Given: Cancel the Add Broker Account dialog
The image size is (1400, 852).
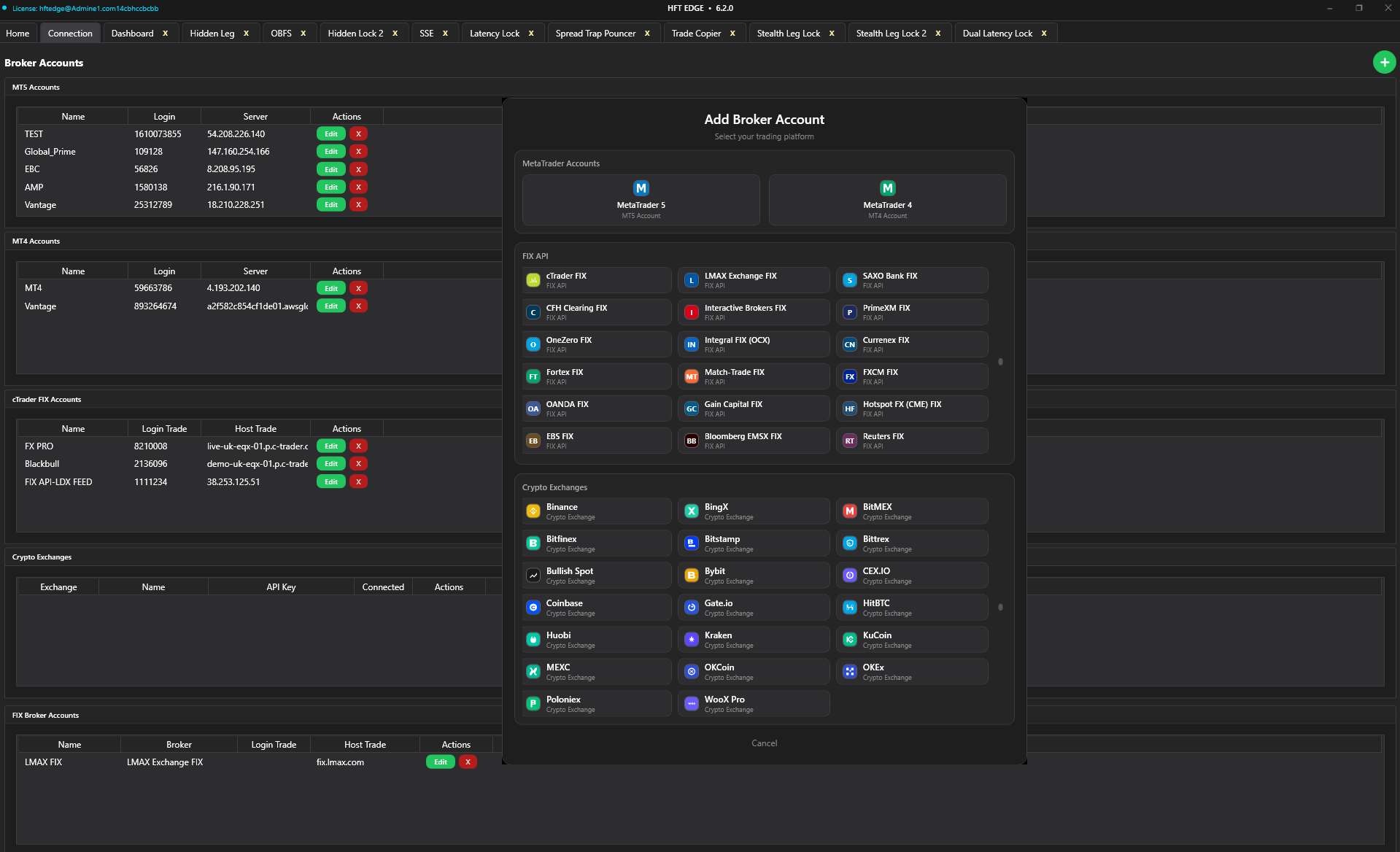Looking at the screenshot, I should tap(765, 743).
